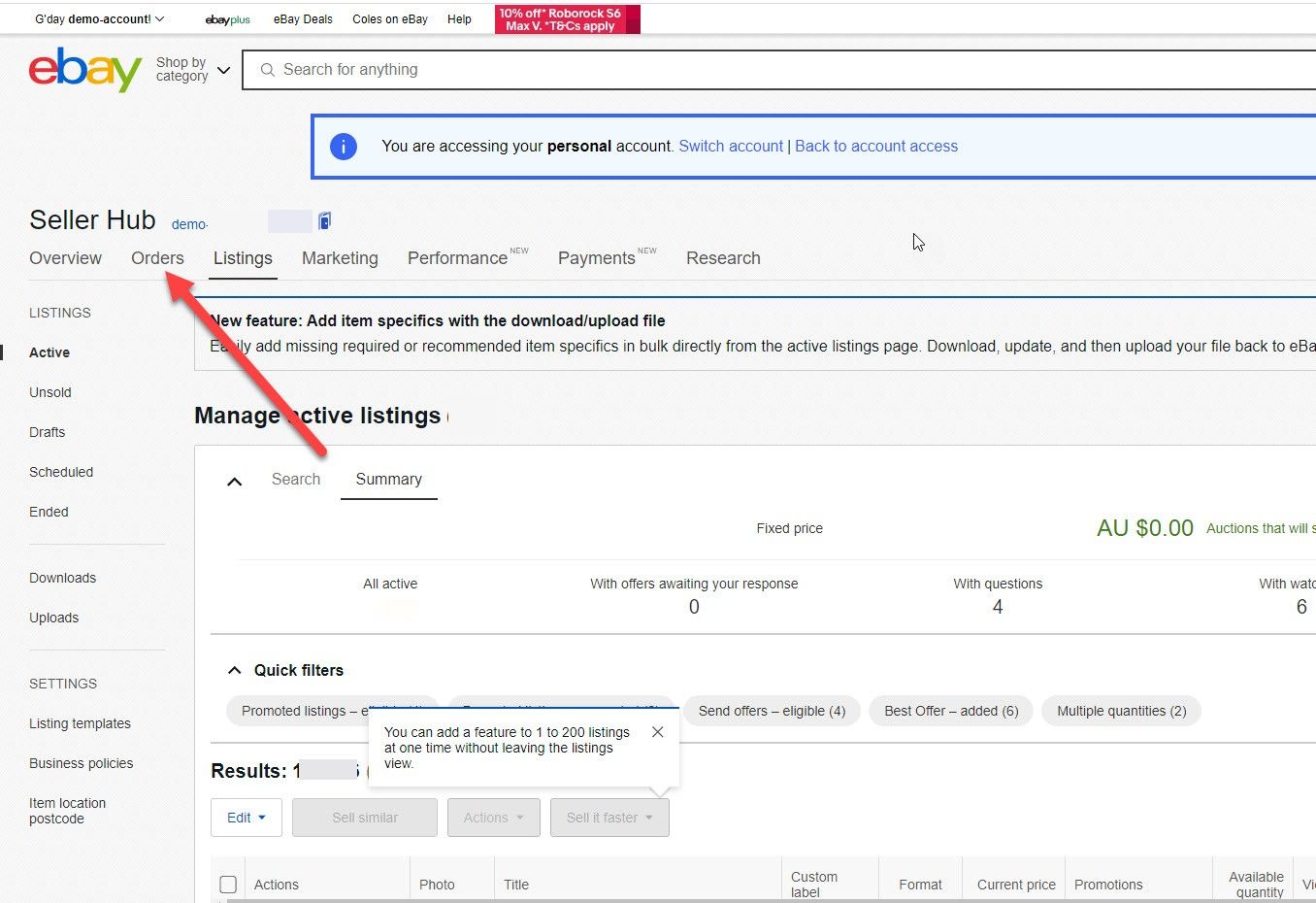Click the All active summary label

pos(390,584)
